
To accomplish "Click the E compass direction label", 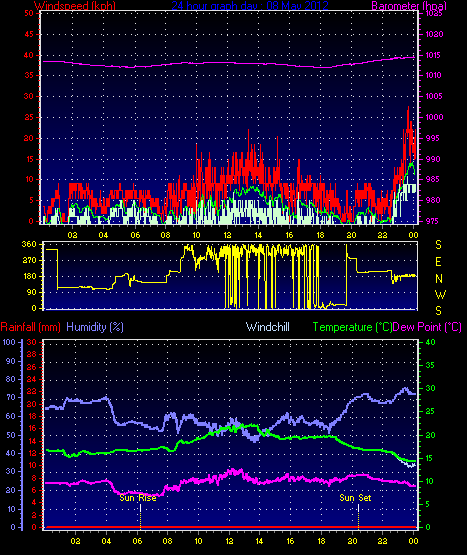I will [x=438, y=262].
